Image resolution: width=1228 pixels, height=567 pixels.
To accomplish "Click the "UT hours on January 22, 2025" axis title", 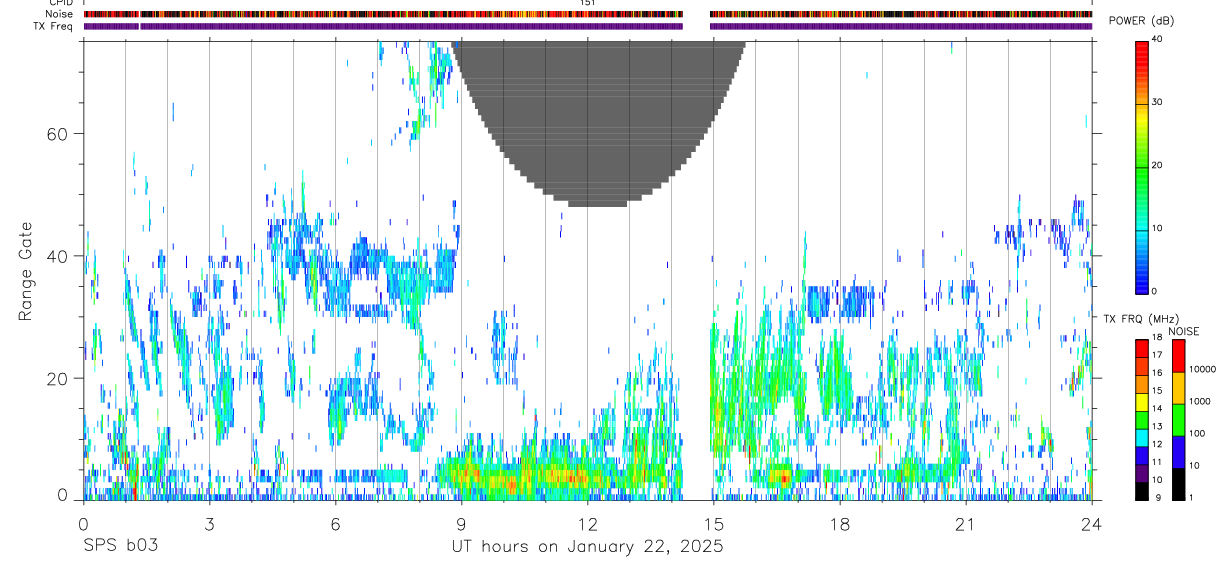I will tap(586, 546).
